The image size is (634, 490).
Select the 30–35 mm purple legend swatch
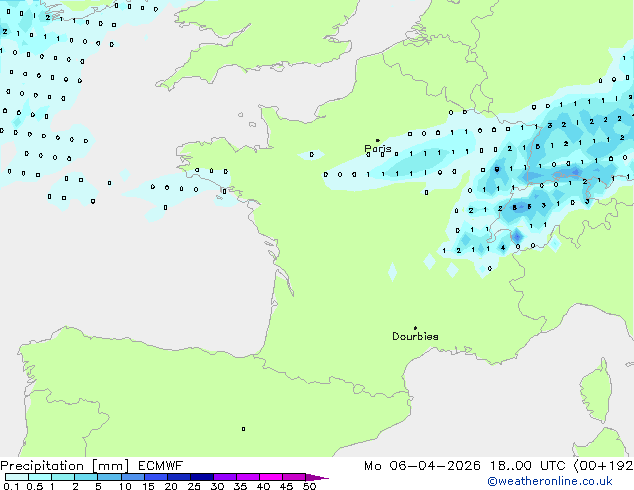coord(225,477)
